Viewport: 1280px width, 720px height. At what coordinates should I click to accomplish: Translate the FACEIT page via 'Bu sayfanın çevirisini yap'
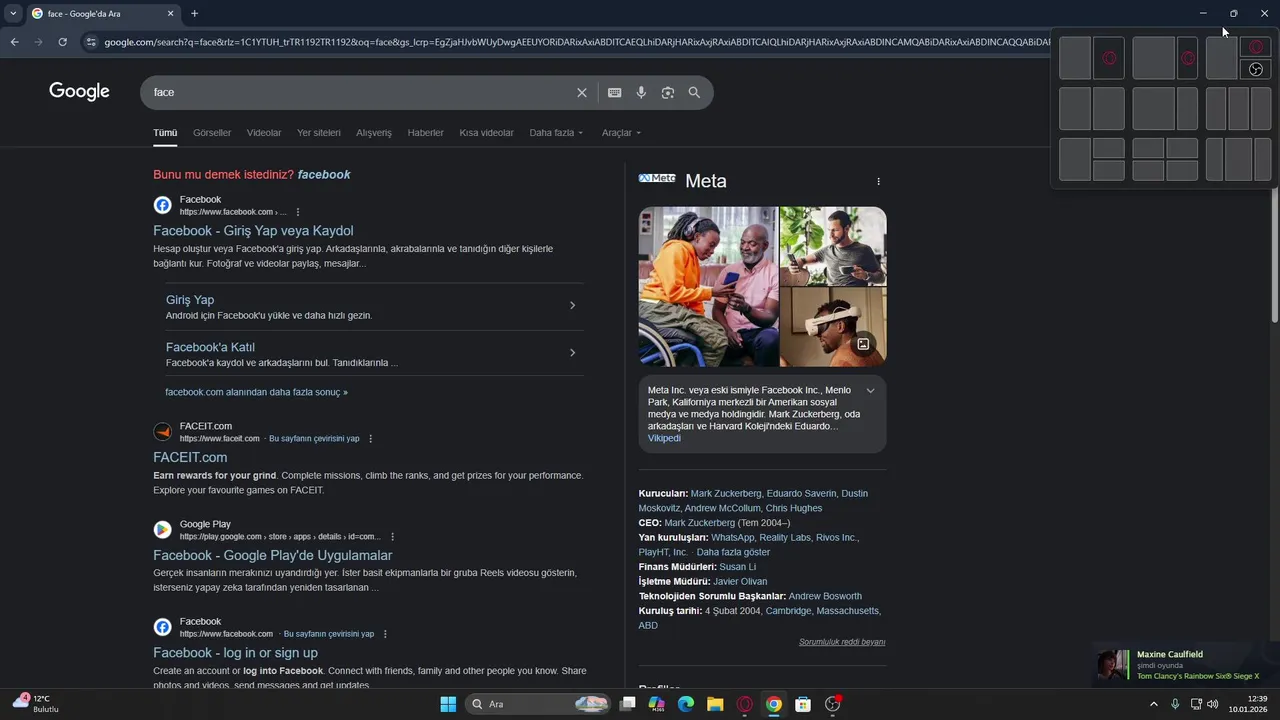tap(314, 438)
